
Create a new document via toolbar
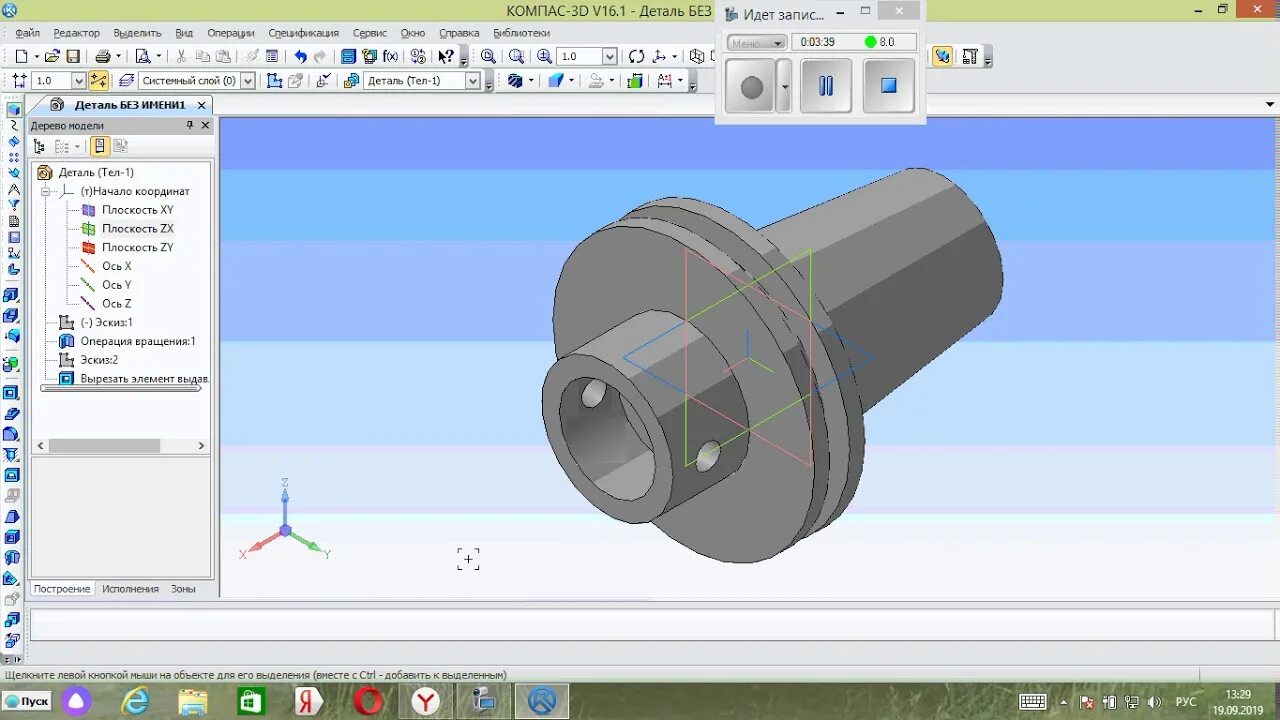pyautogui.click(x=21, y=56)
